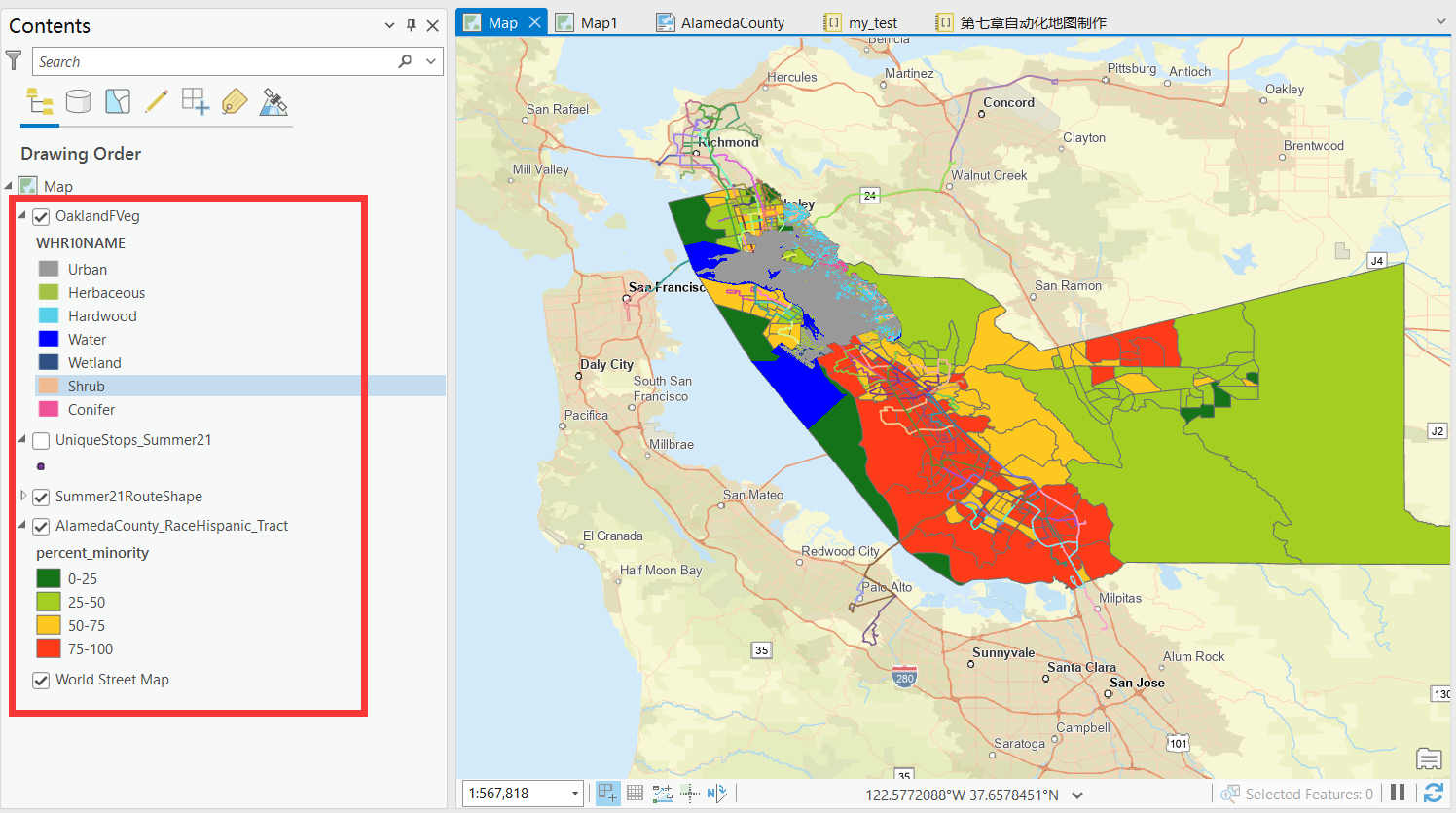Switch to List By Editing pencil icon
Viewport: 1456px width, 813px height.
pos(157,101)
